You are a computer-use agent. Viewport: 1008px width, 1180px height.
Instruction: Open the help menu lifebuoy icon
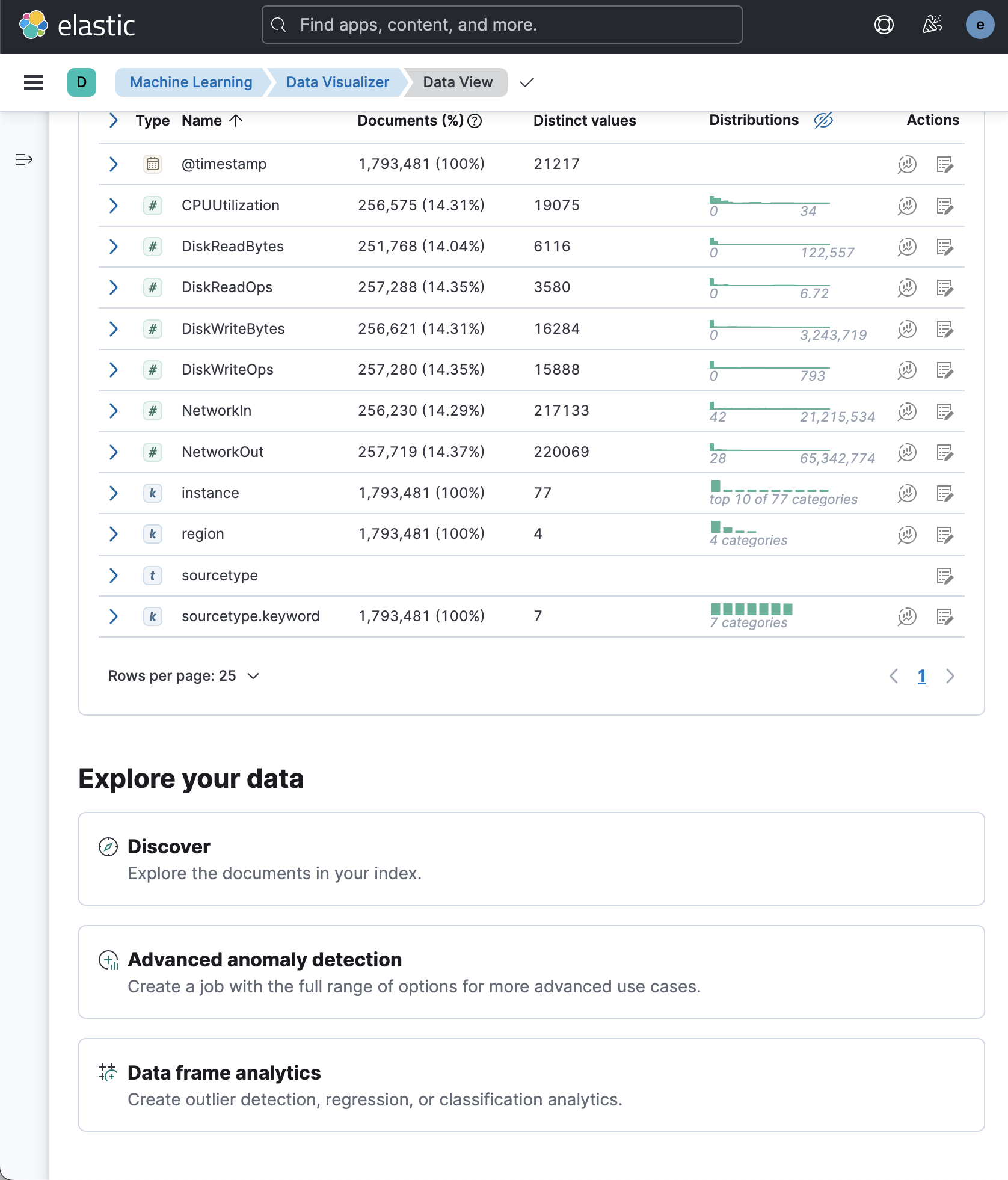pyautogui.click(x=884, y=25)
